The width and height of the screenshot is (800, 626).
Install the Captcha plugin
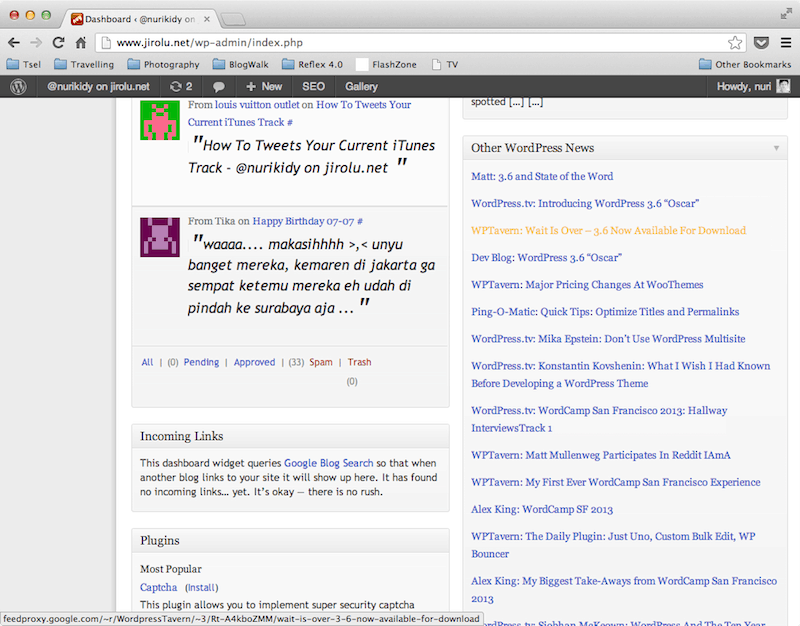(201, 587)
